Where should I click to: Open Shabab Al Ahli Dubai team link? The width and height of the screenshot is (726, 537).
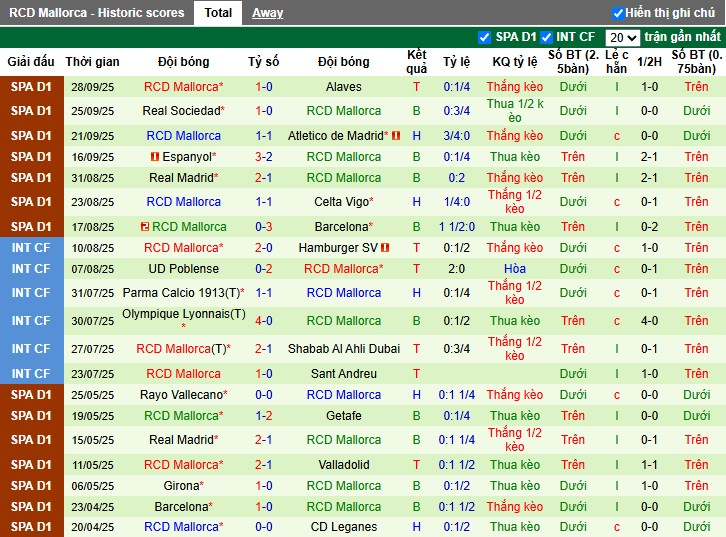(344, 349)
